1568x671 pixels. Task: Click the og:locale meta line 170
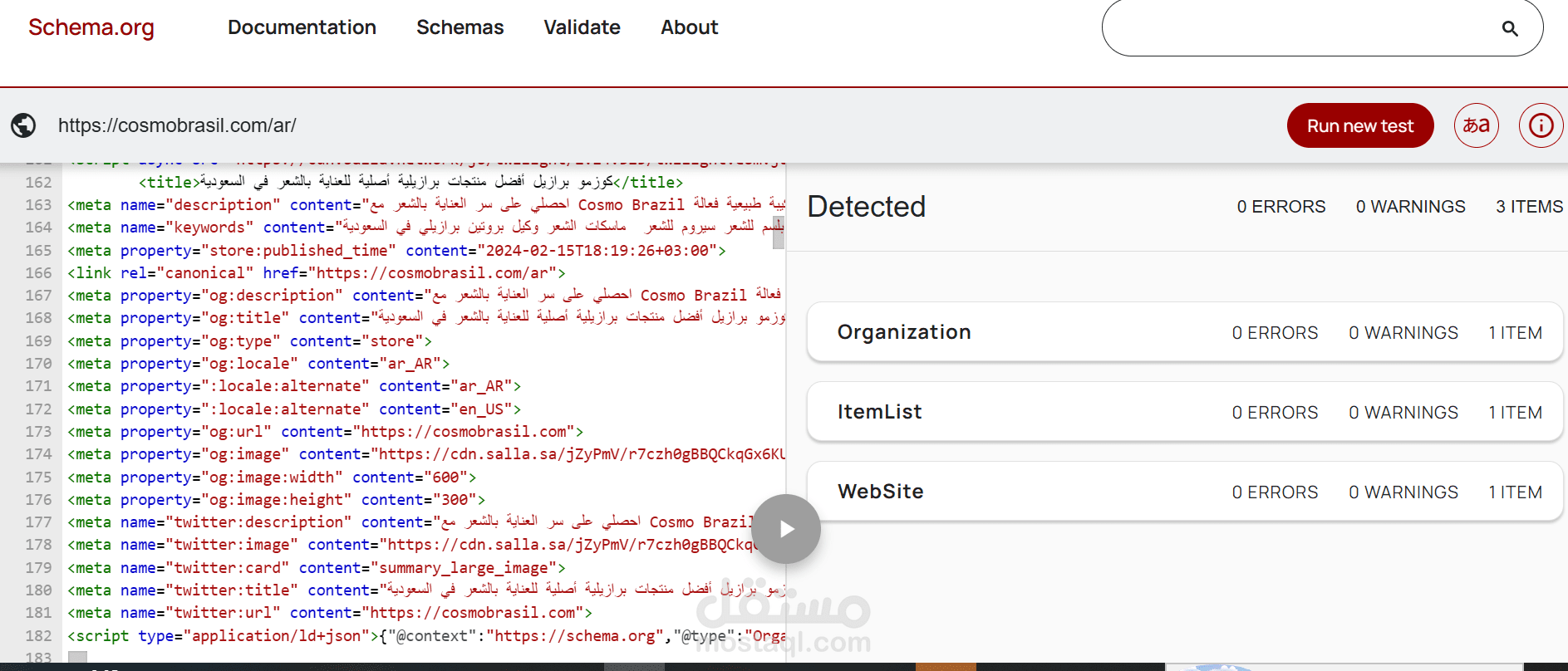tap(258, 364)
